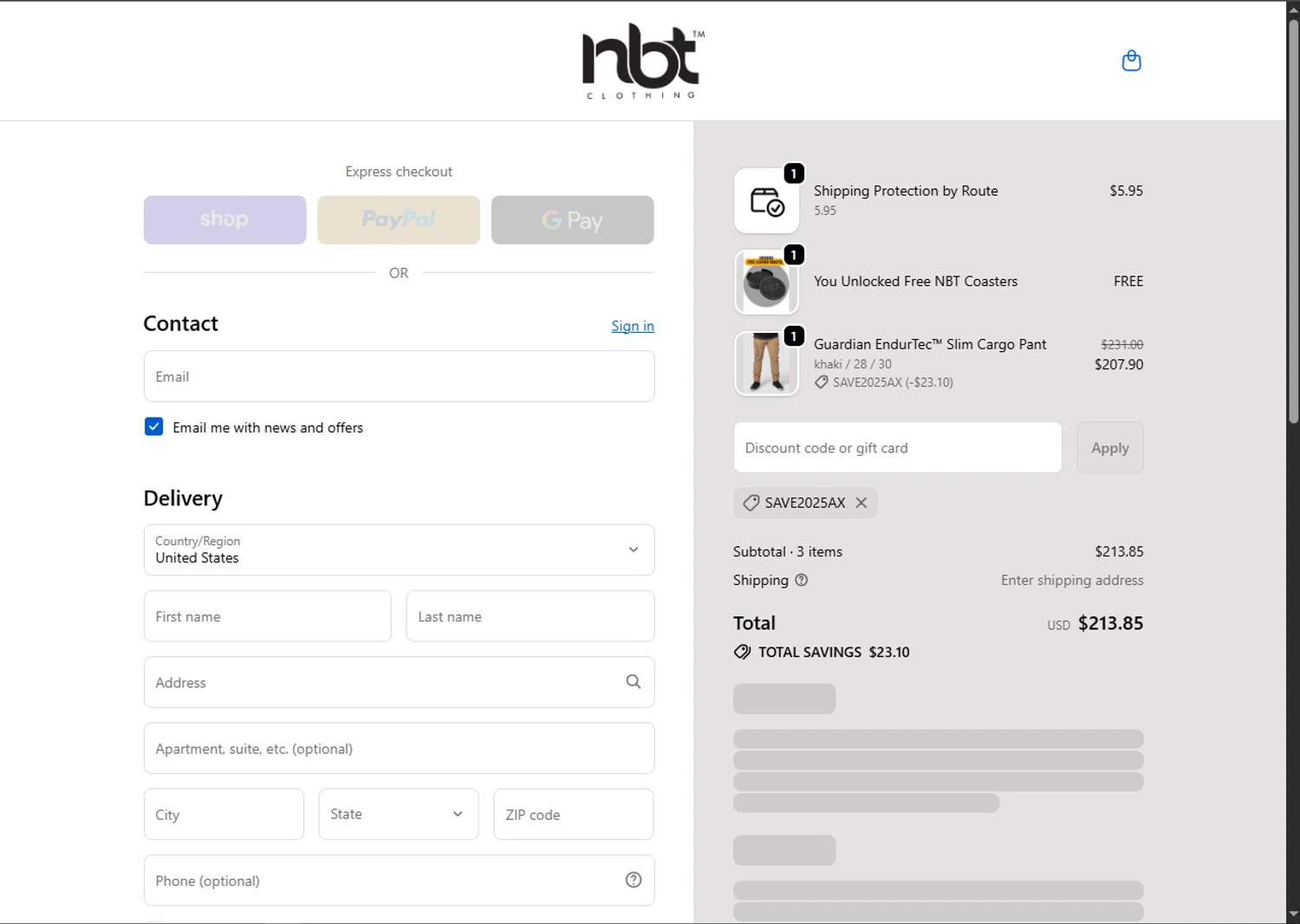This screenshot has height=924, width=1300.
Task: Pay with PayPal express checkout
Action: pos(399,219)
